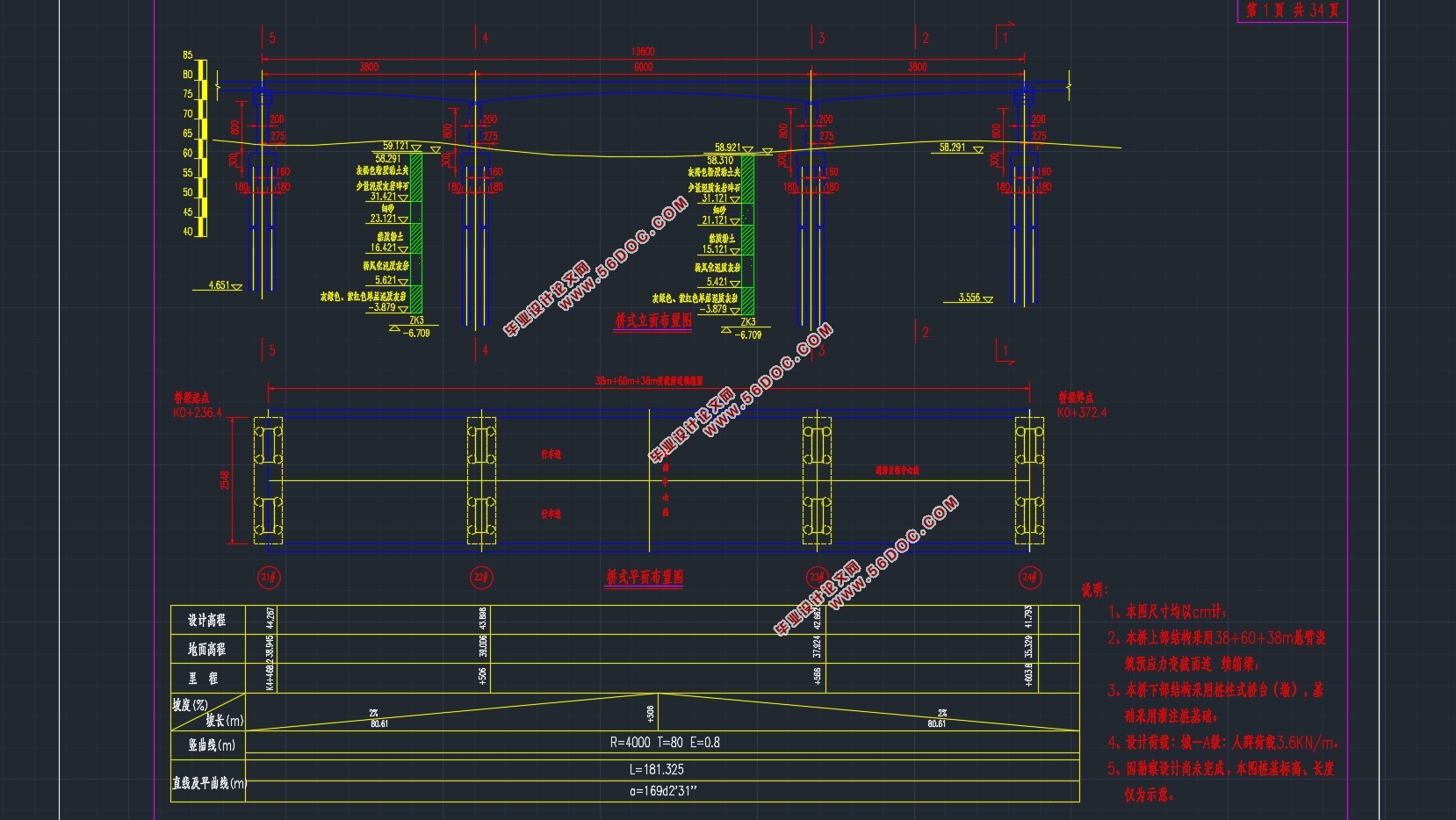Click pile tip elevation 4.651
Screen dimensions: 1456x820
[x=219, y=285]
